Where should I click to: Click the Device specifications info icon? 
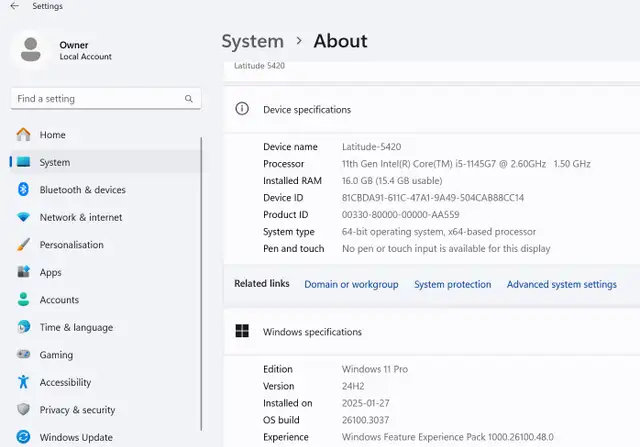tap(242, 109)
